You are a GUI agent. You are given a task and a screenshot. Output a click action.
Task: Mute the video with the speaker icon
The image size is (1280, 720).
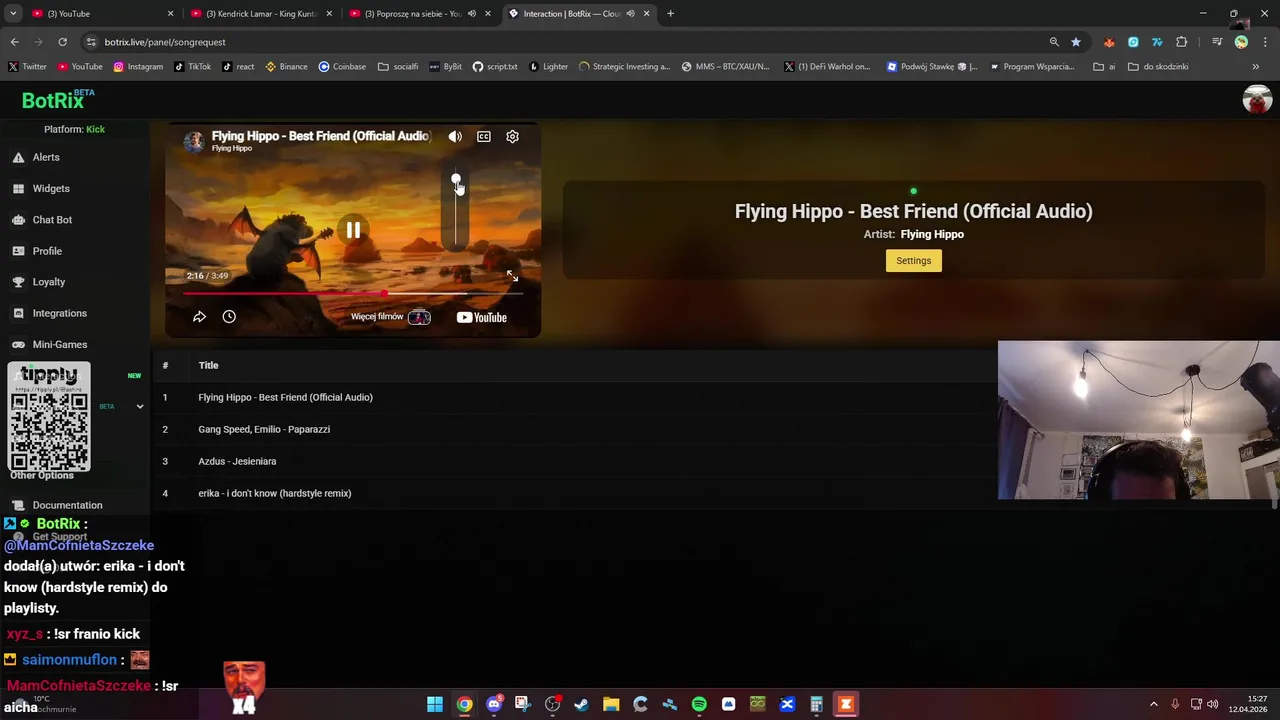(455, 136)
